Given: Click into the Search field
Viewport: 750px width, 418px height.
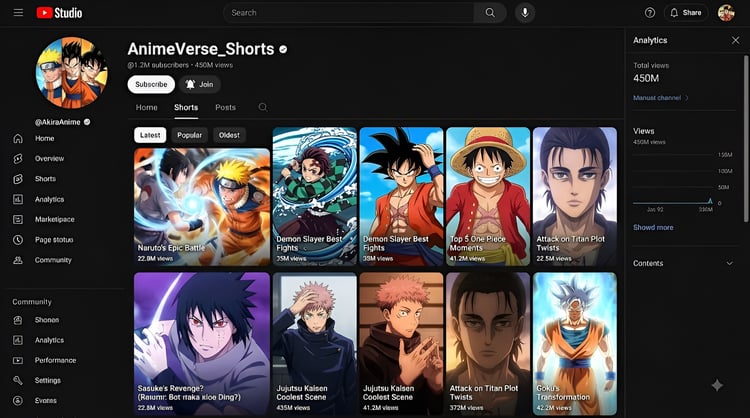Looking at the screenshot, I should click(349, 13).
